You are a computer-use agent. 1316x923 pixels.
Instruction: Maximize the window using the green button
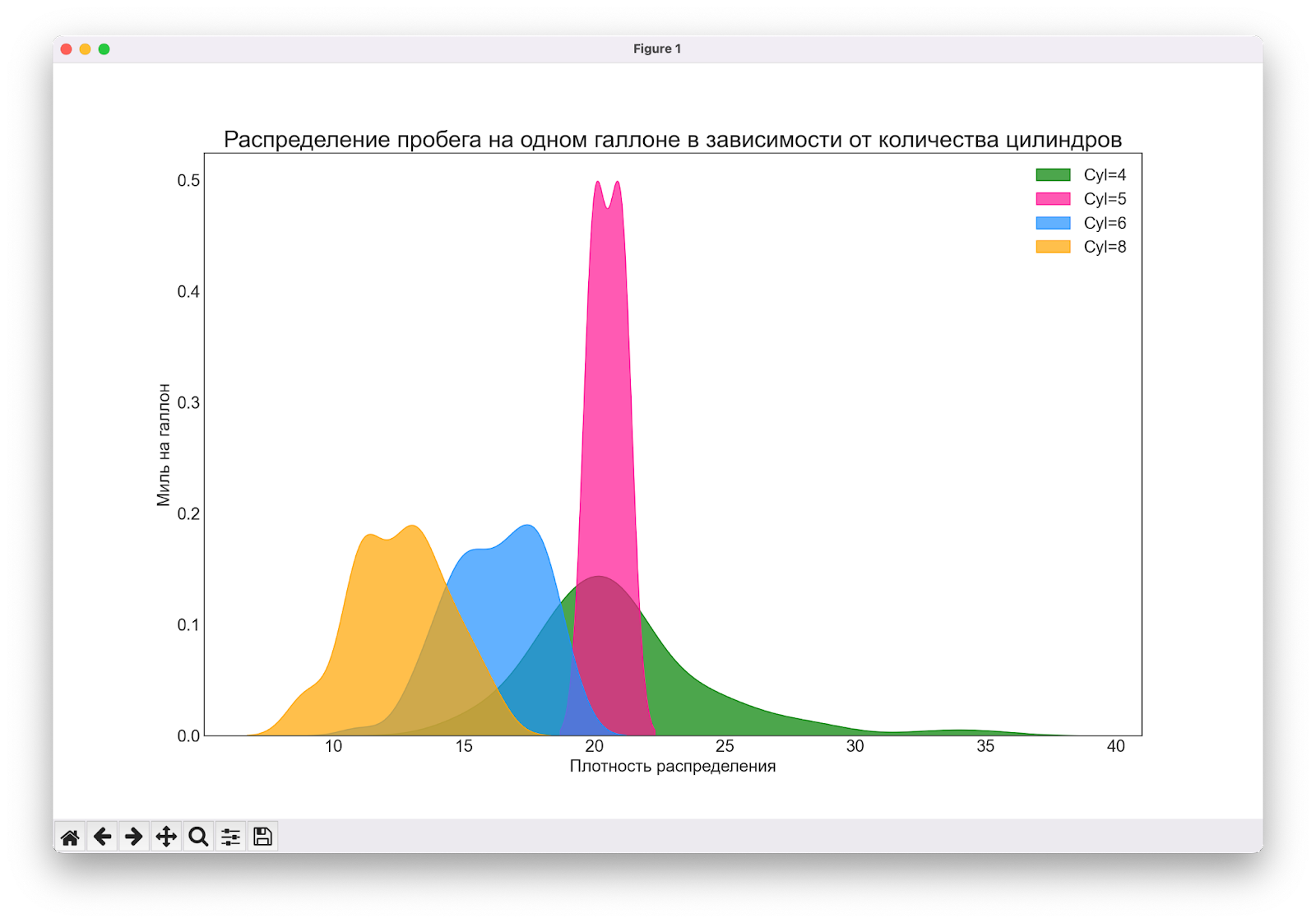click(x=104, y=49)
